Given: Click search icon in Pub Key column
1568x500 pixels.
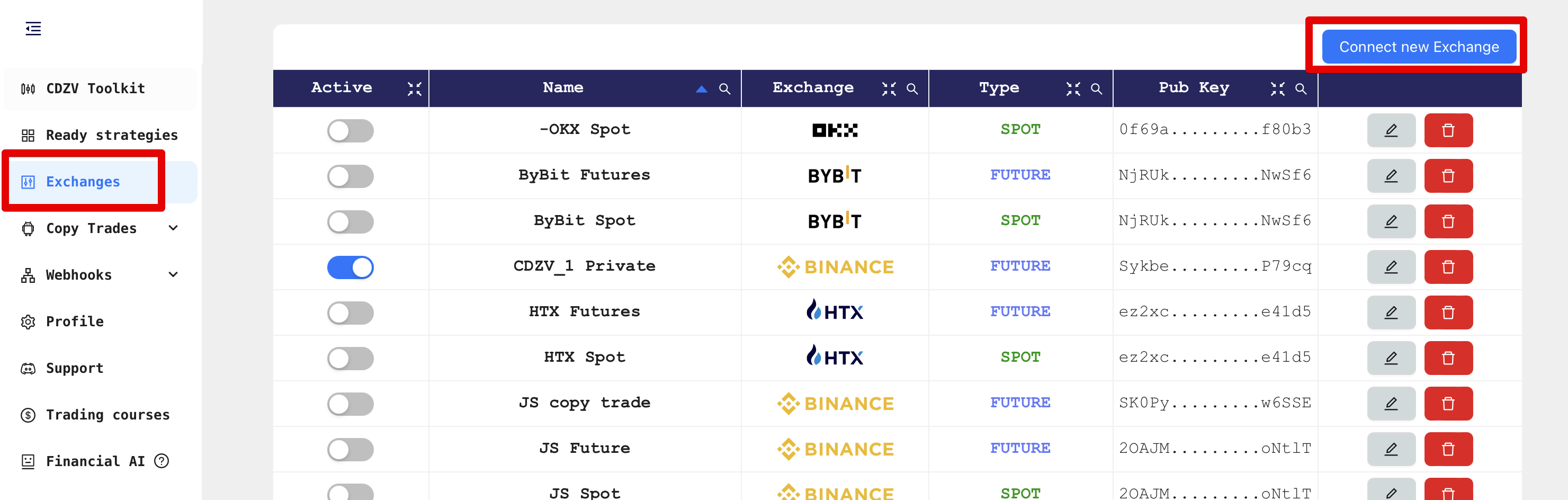Looking at the screenshot, I should (x=1300, y=89).
